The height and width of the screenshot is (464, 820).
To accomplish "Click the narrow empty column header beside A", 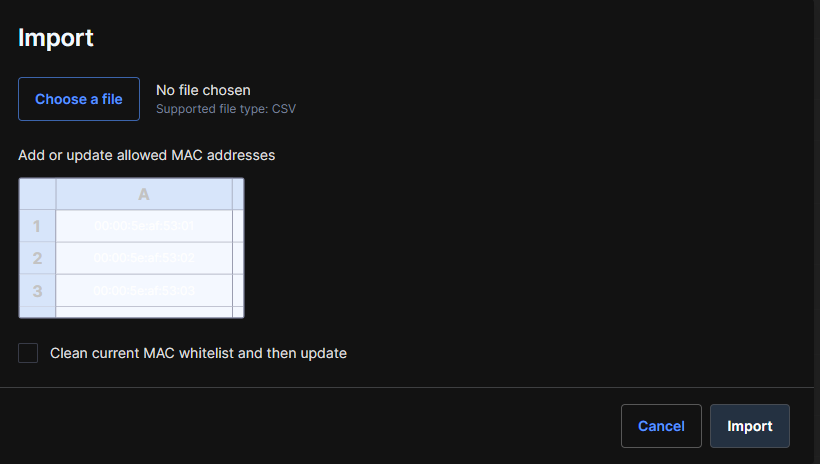I will click(x=238, y=194).
